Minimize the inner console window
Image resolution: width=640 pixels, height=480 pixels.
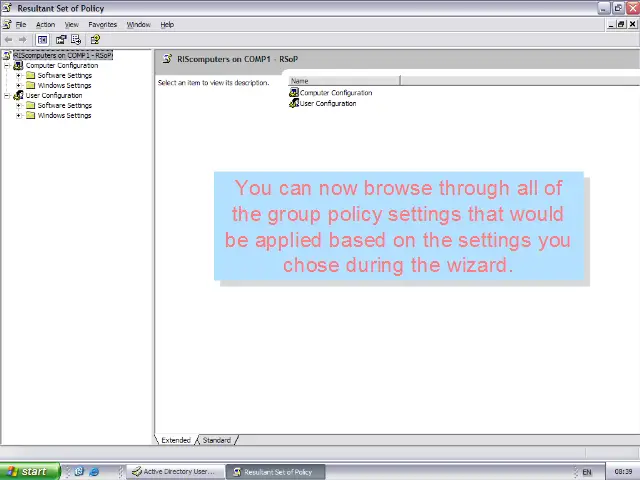coord(611,24)
